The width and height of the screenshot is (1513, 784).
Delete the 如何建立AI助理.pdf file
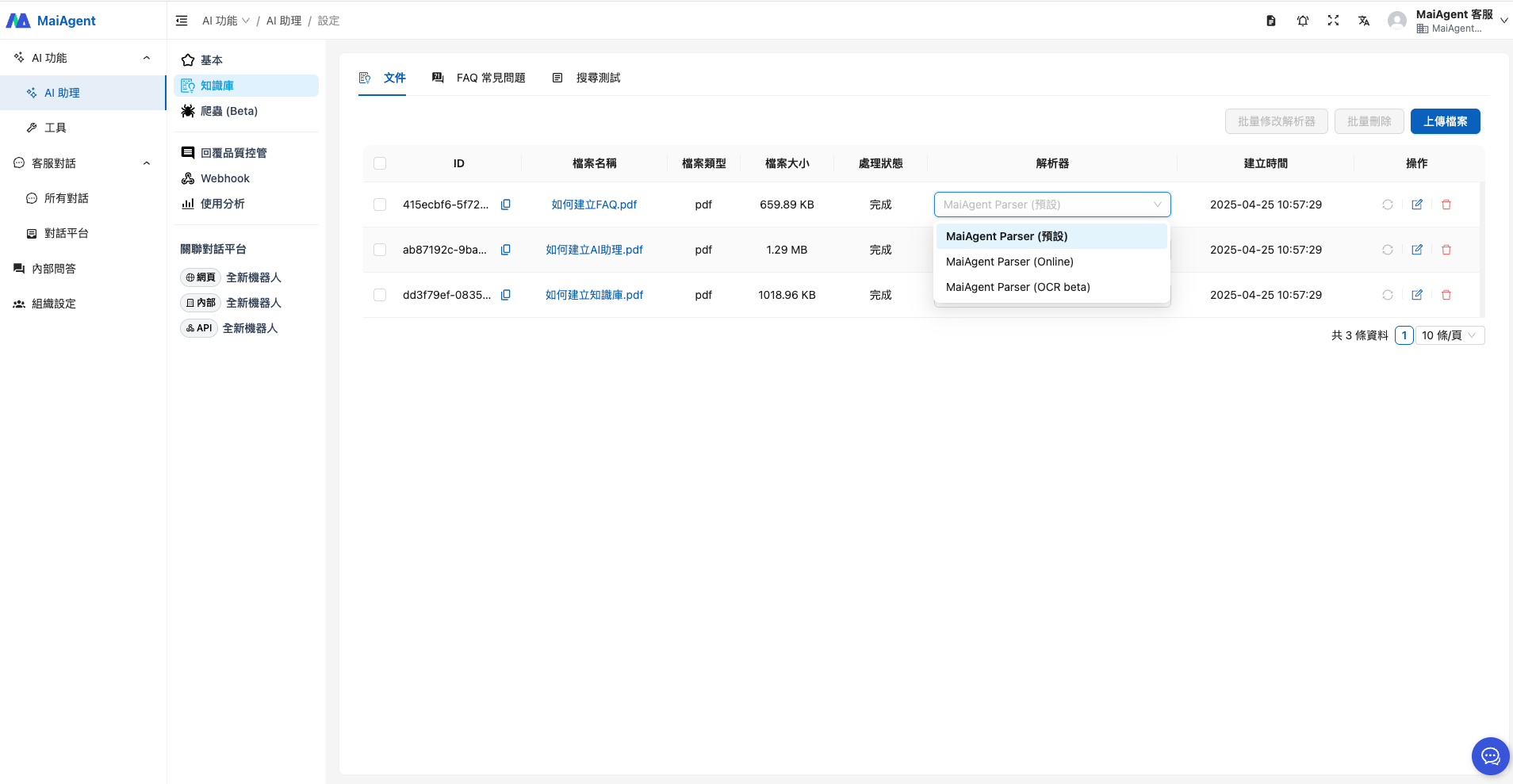1446,250
